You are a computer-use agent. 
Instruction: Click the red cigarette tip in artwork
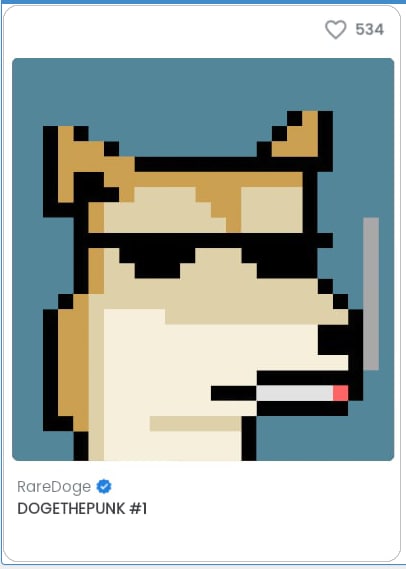(340, 393)
